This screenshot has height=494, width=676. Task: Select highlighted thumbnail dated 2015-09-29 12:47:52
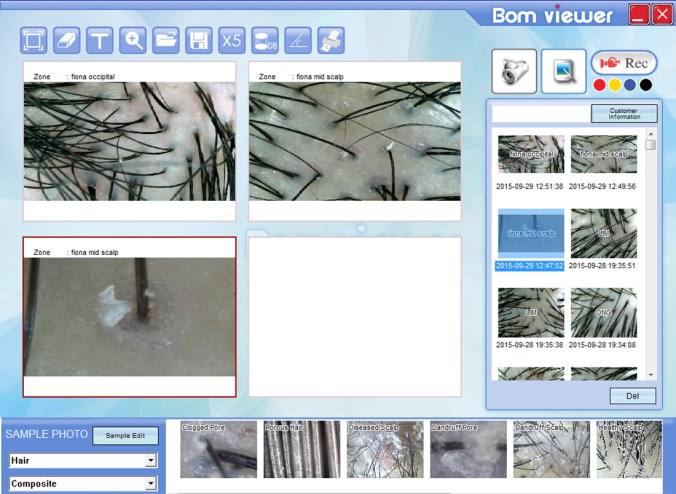tap(531, 233)
